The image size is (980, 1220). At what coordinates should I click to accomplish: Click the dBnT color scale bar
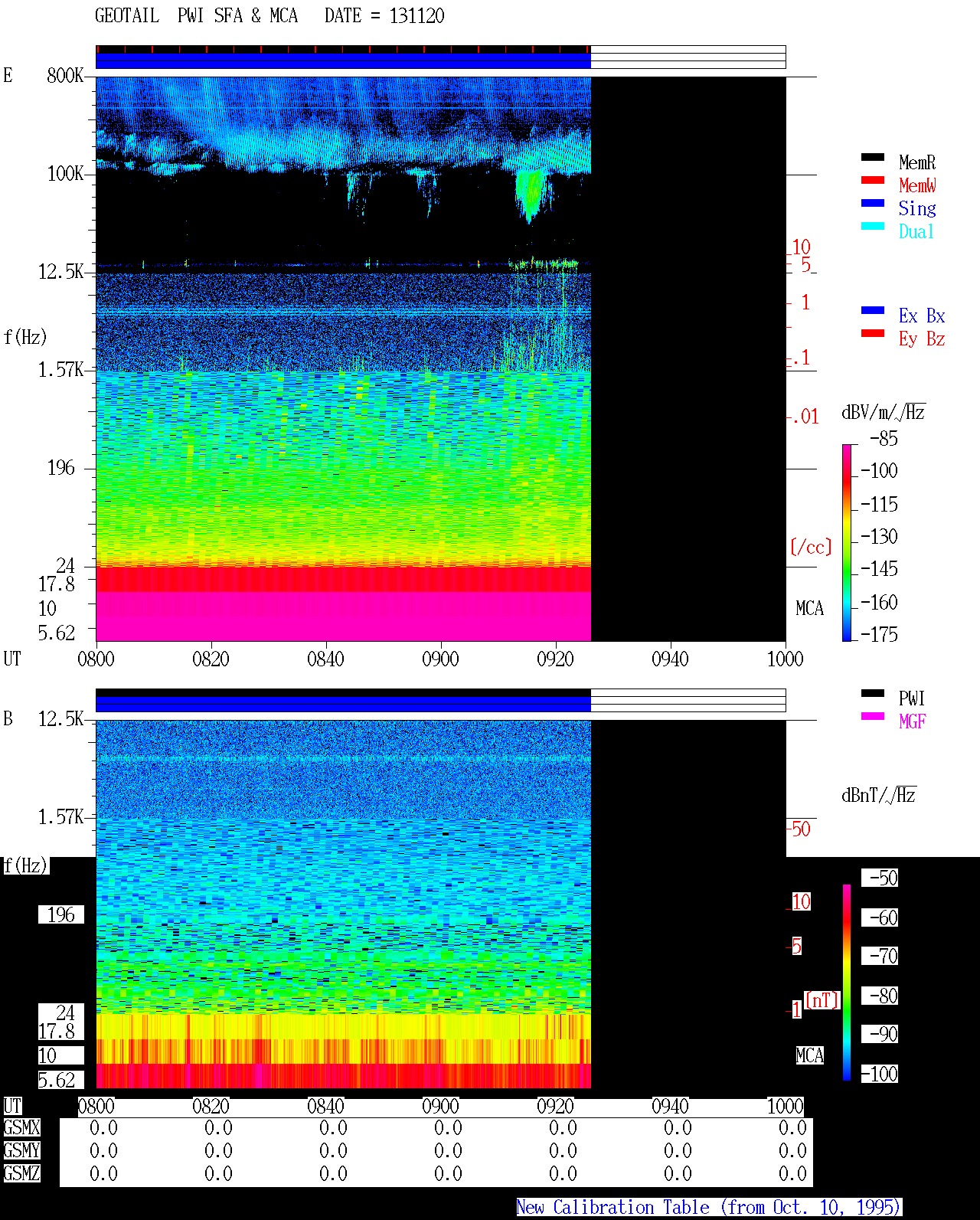tap(847, 983)
